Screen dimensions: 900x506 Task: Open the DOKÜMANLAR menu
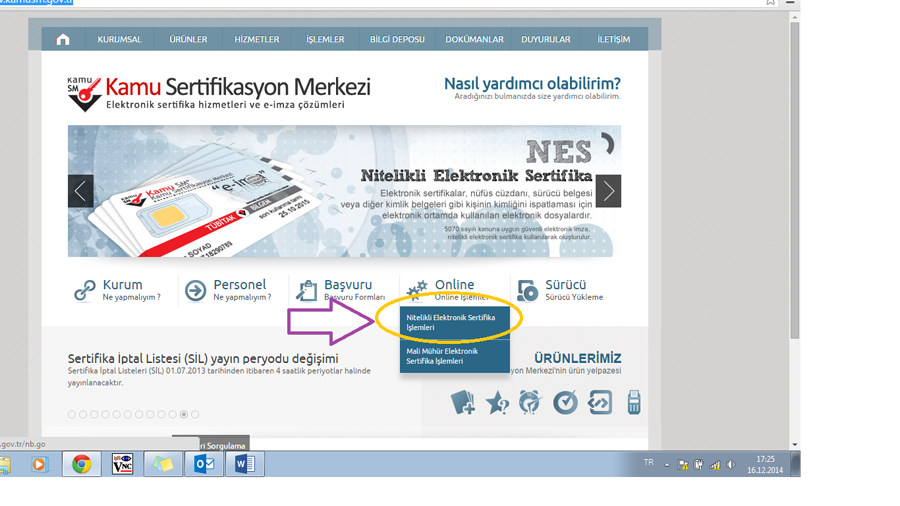pyautogui.click(x=474, y=39)
